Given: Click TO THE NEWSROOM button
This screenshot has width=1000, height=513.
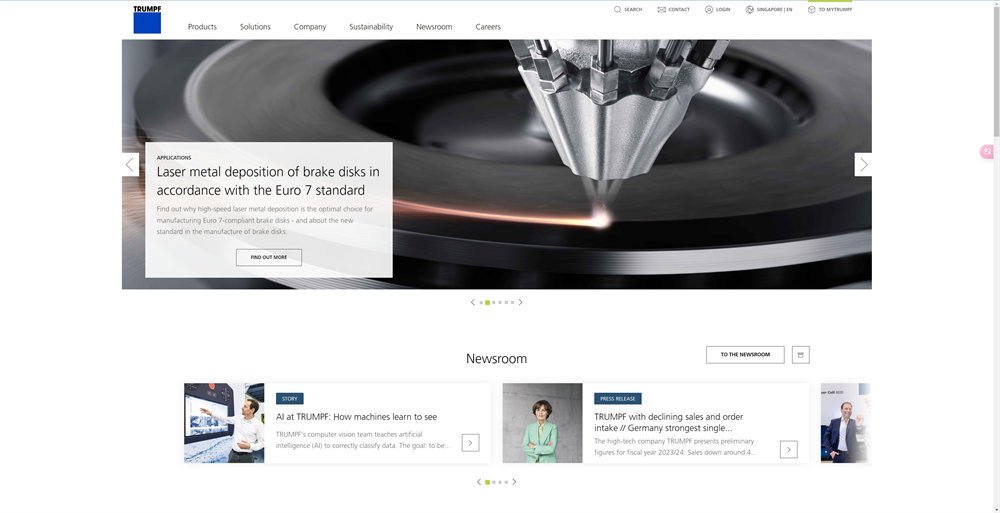Looking at the screenshot, I should 745,355.
